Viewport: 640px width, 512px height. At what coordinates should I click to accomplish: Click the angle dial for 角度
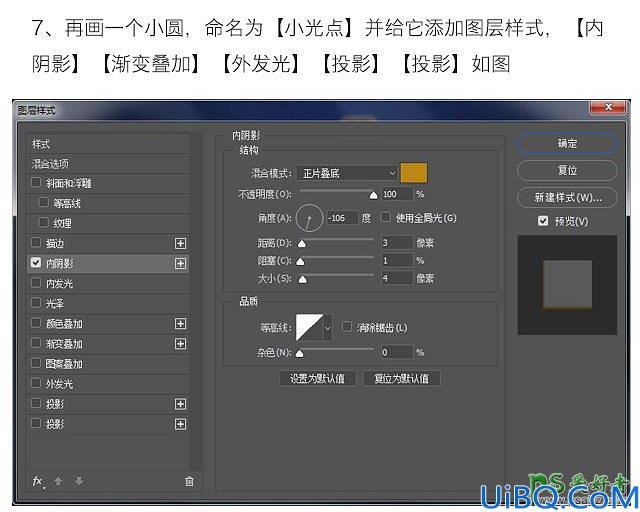309,218
